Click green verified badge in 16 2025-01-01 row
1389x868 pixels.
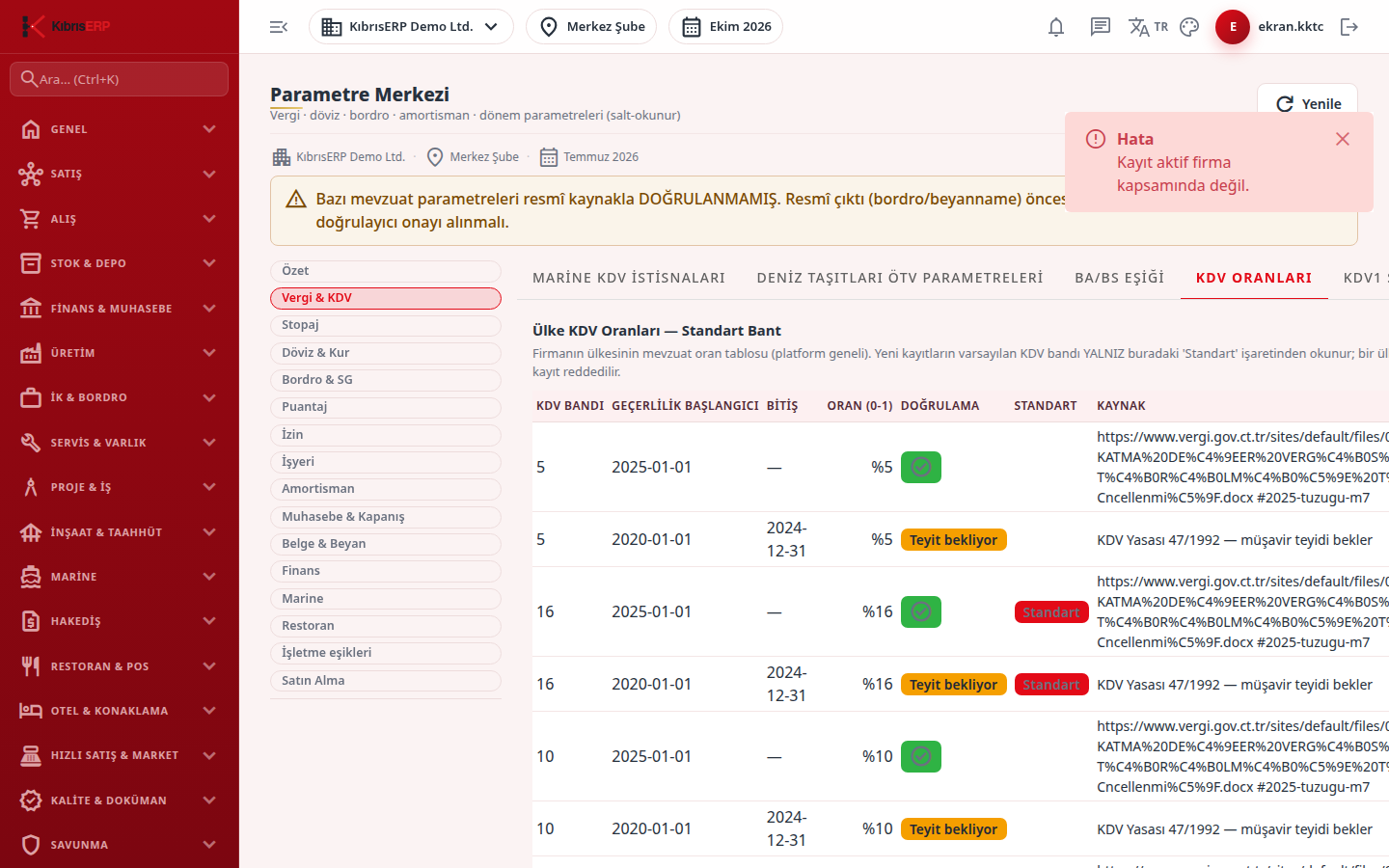pos(921,611)
